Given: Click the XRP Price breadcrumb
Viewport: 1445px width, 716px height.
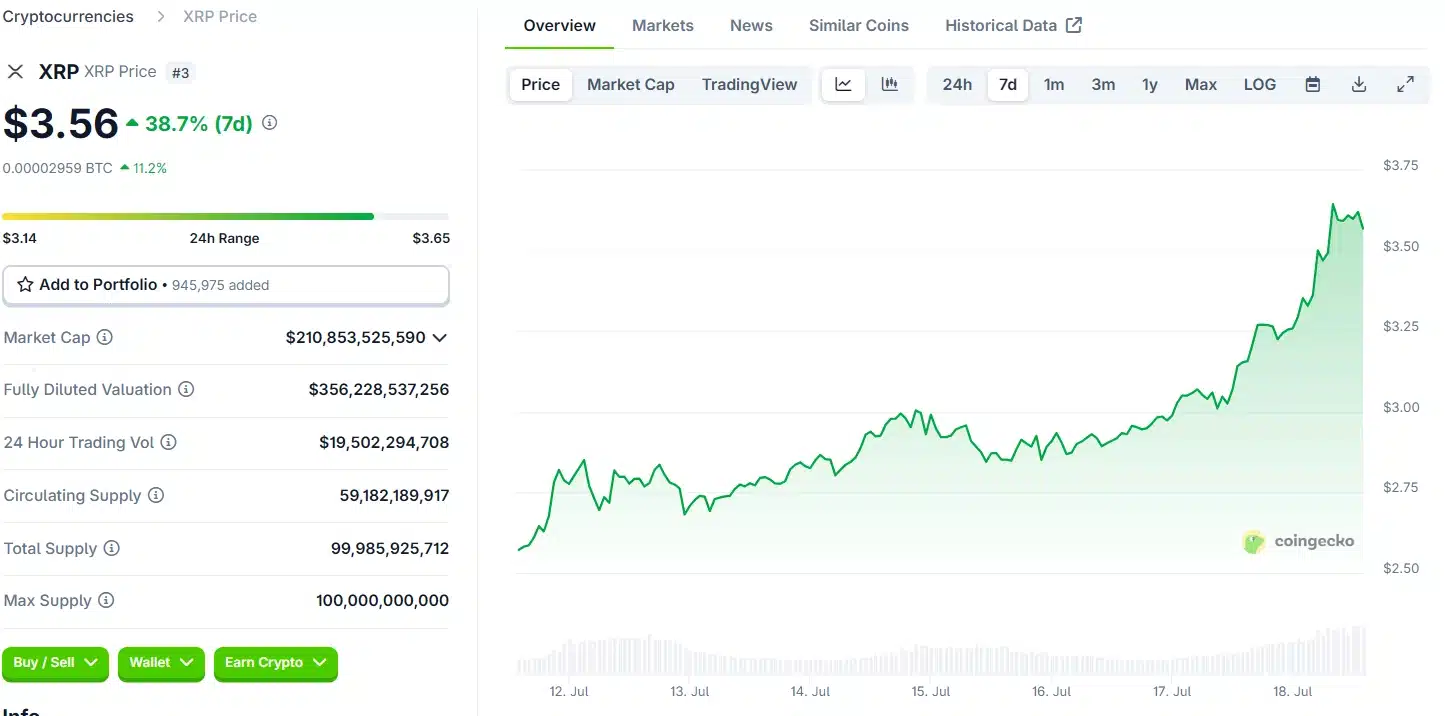Looking at the screenshot, I should [220, 16].
